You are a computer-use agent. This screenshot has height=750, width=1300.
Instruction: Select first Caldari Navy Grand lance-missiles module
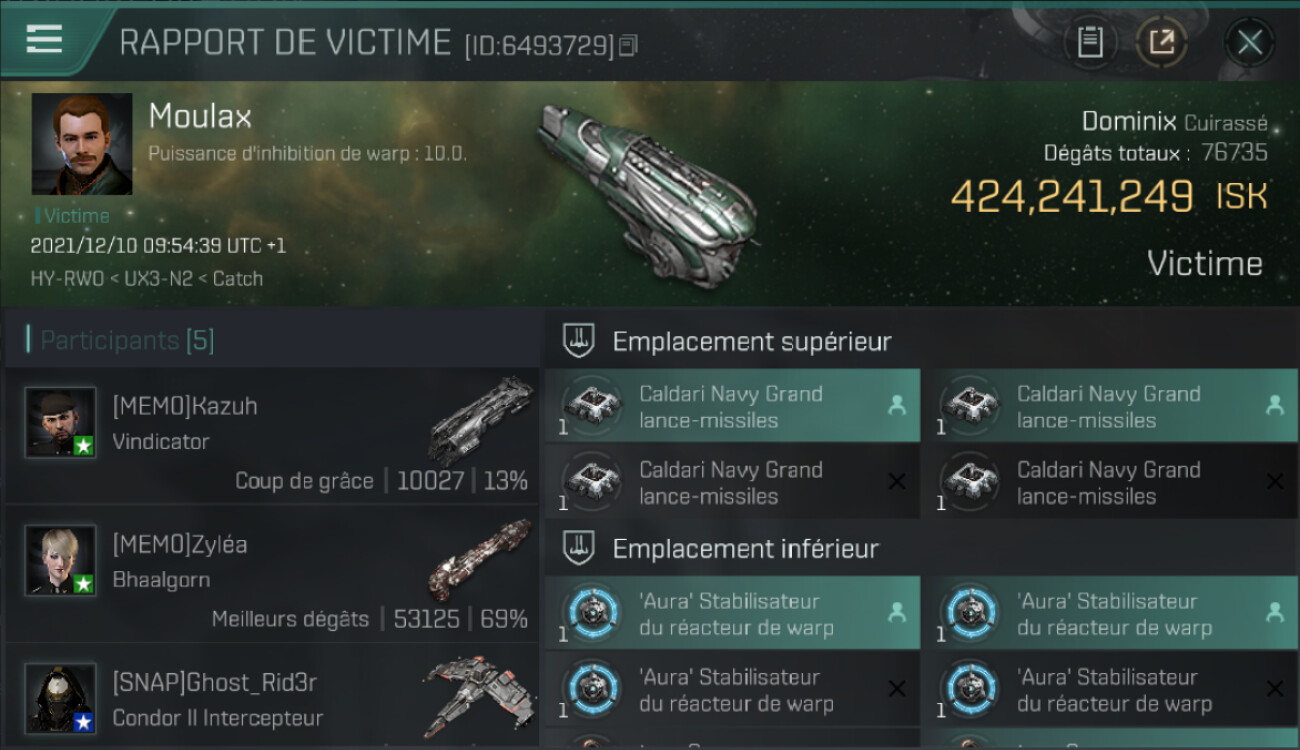coord(733,406)
